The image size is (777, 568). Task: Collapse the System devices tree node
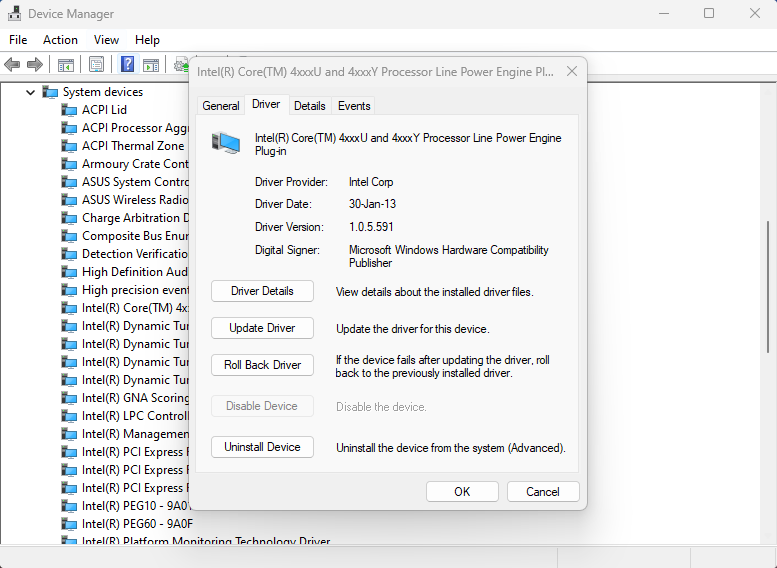(x=30, y=92)
